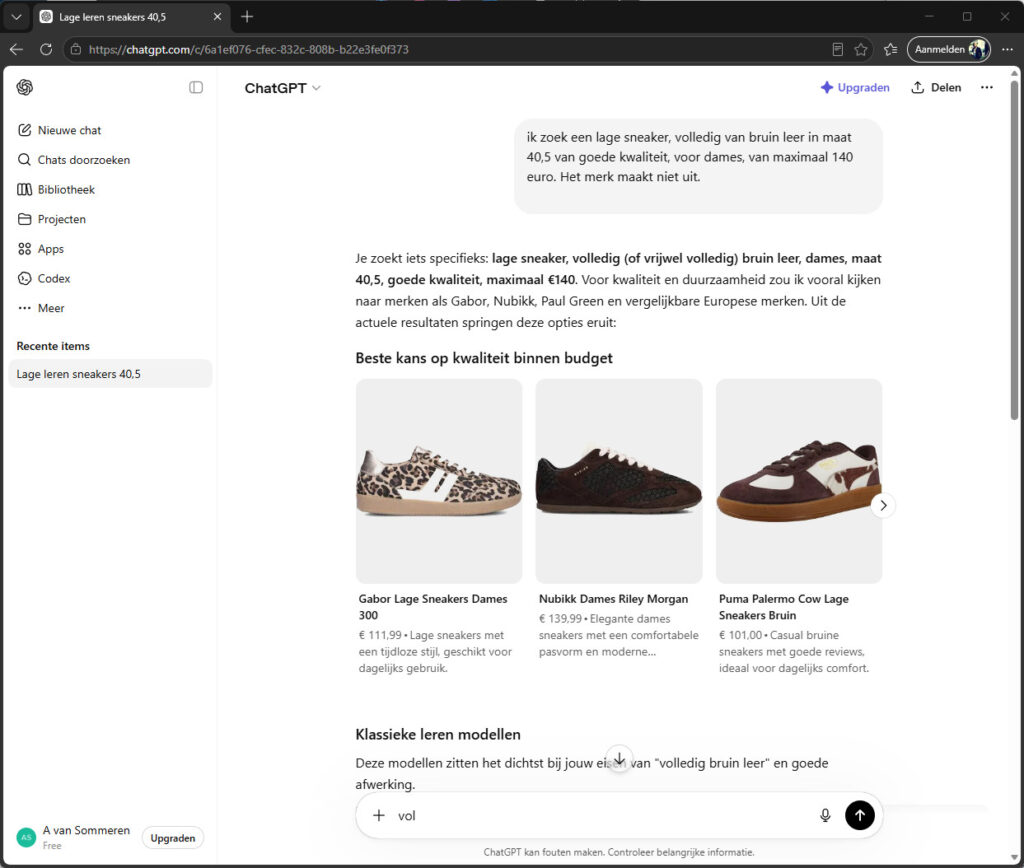Click the Klassieke leren modellen heading
The image size is (1024, 868).
point(438,734)
